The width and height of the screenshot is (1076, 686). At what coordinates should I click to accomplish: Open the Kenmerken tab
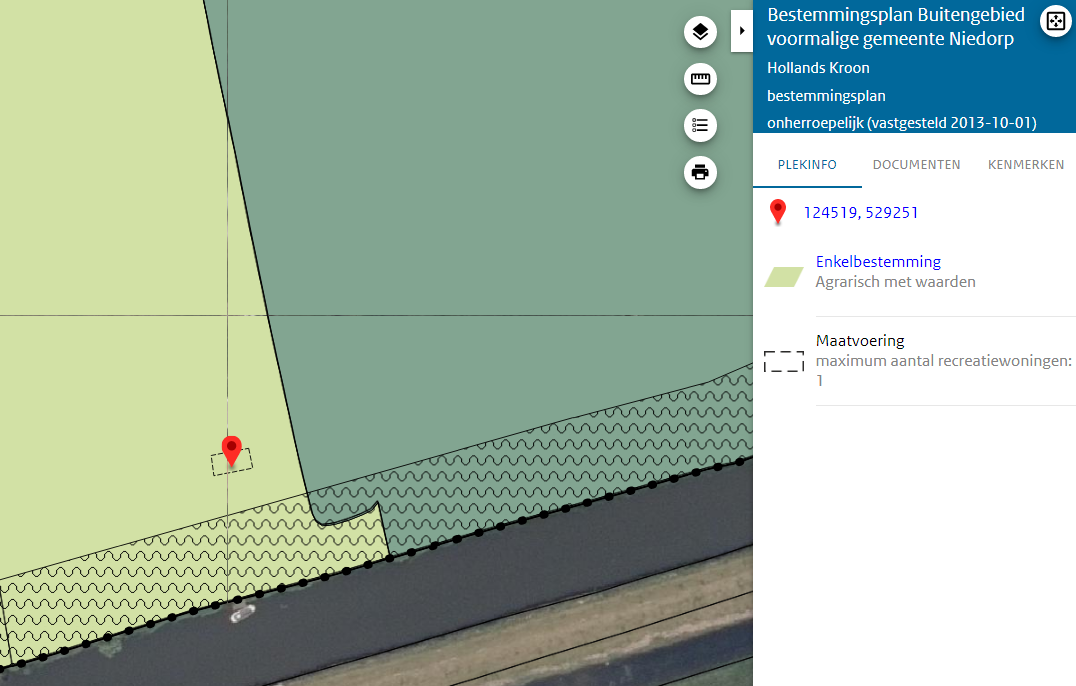point(1025,165)
